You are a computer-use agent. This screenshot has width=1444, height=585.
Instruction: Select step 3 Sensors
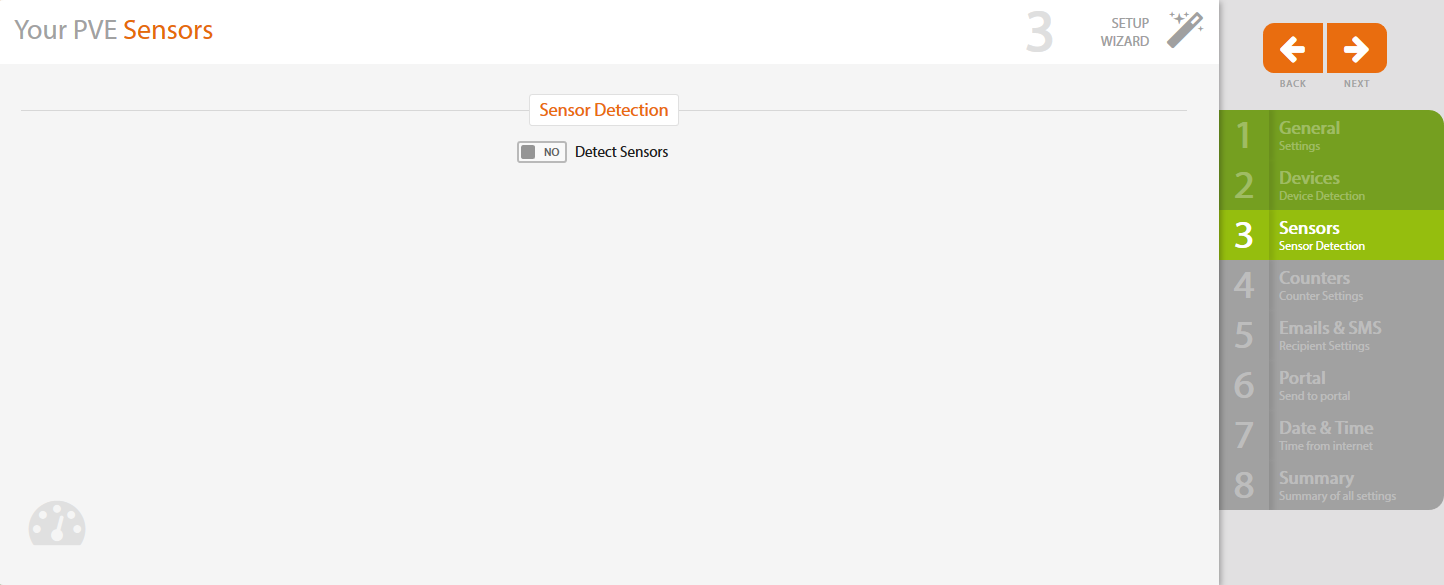point(1329,235)
